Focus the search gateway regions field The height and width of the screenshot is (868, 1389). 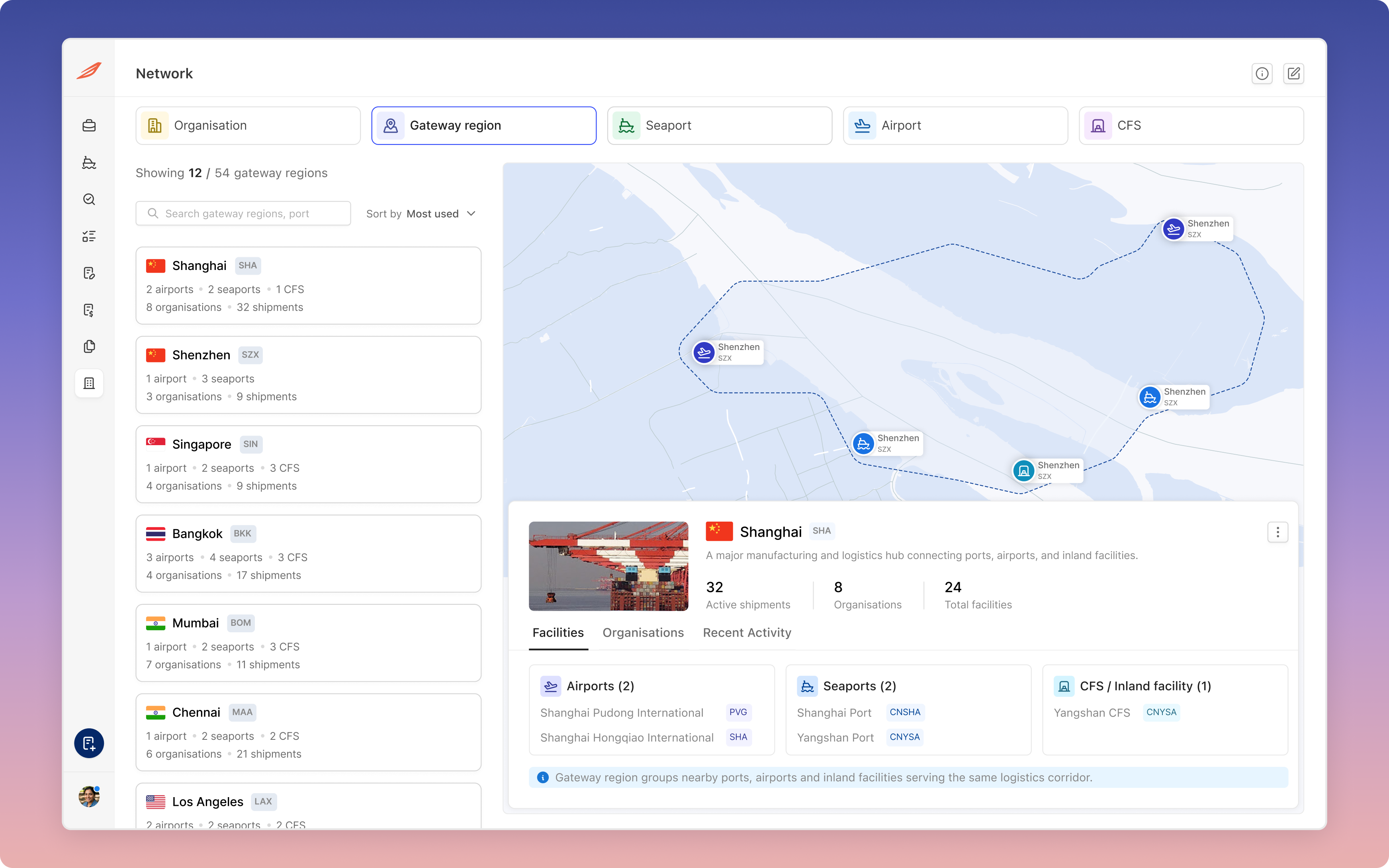coord(243,213)
